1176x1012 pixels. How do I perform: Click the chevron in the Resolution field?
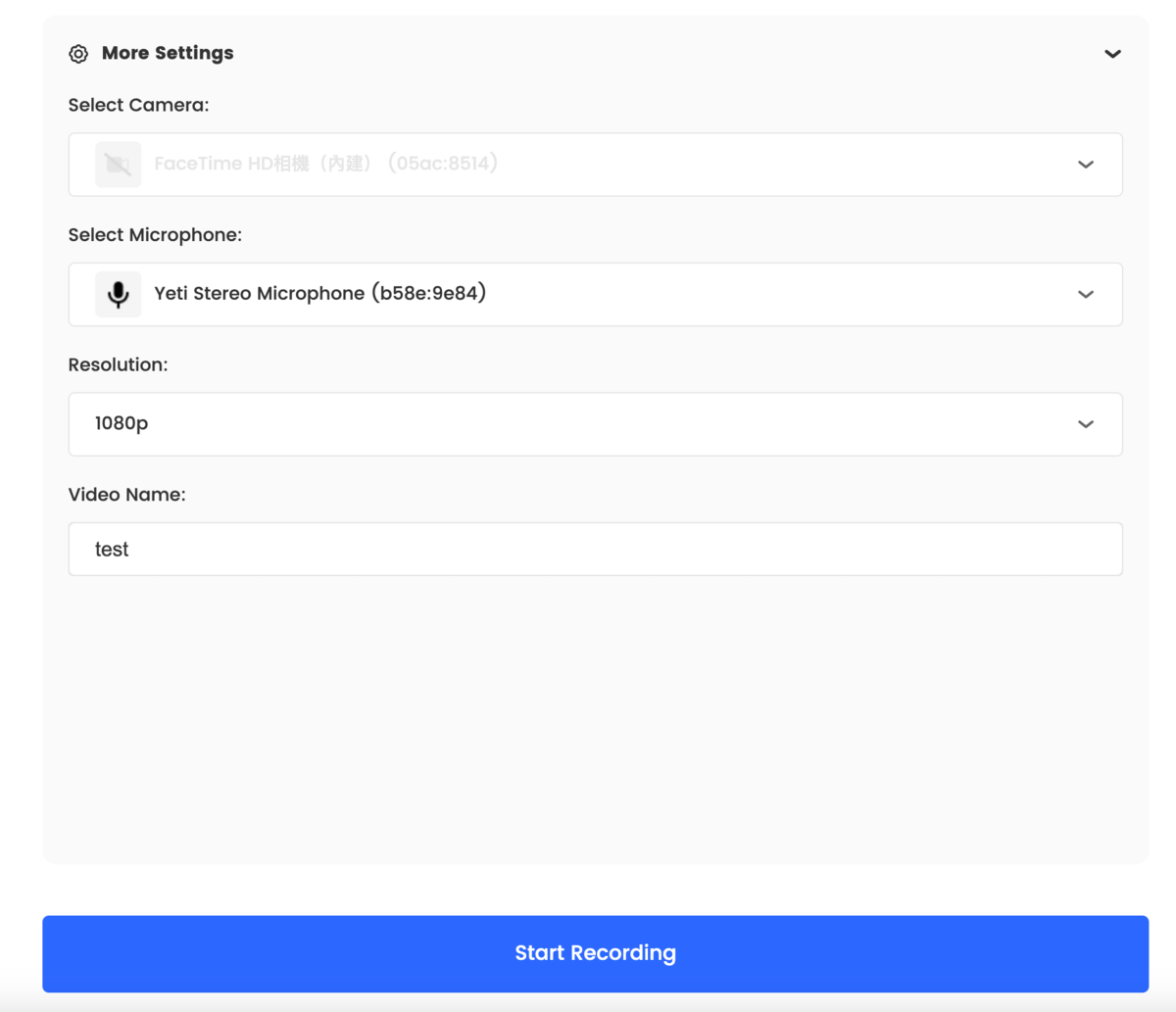(x=1086, y=424)
